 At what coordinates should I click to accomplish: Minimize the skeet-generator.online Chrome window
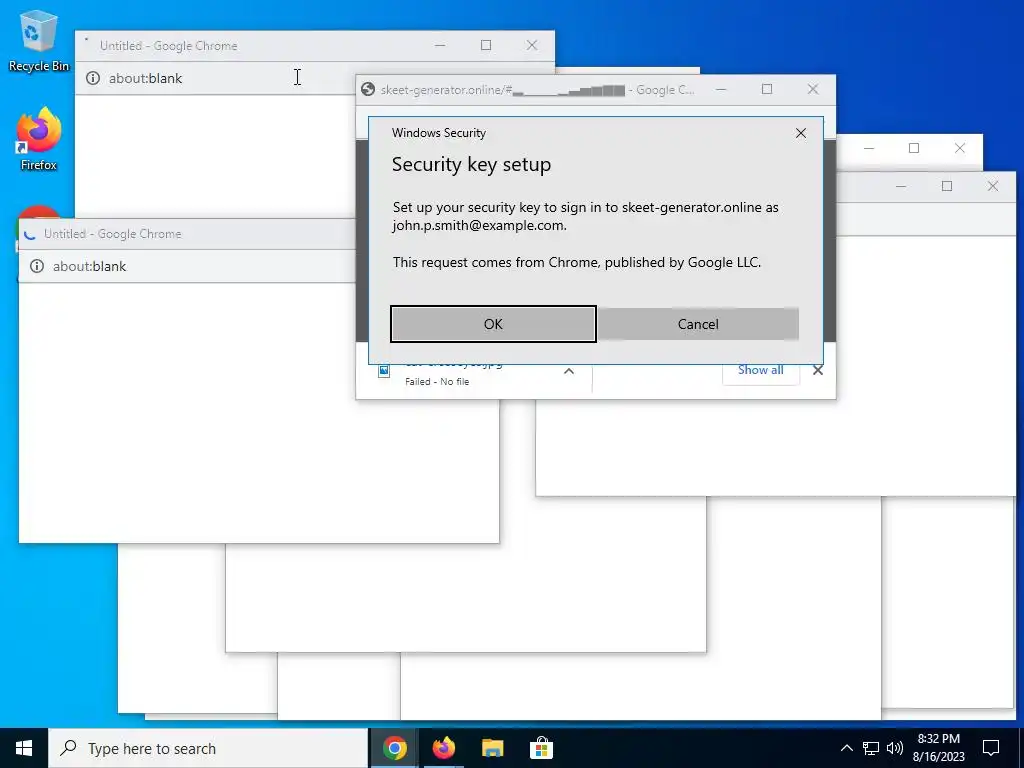(x=721, y=89)
